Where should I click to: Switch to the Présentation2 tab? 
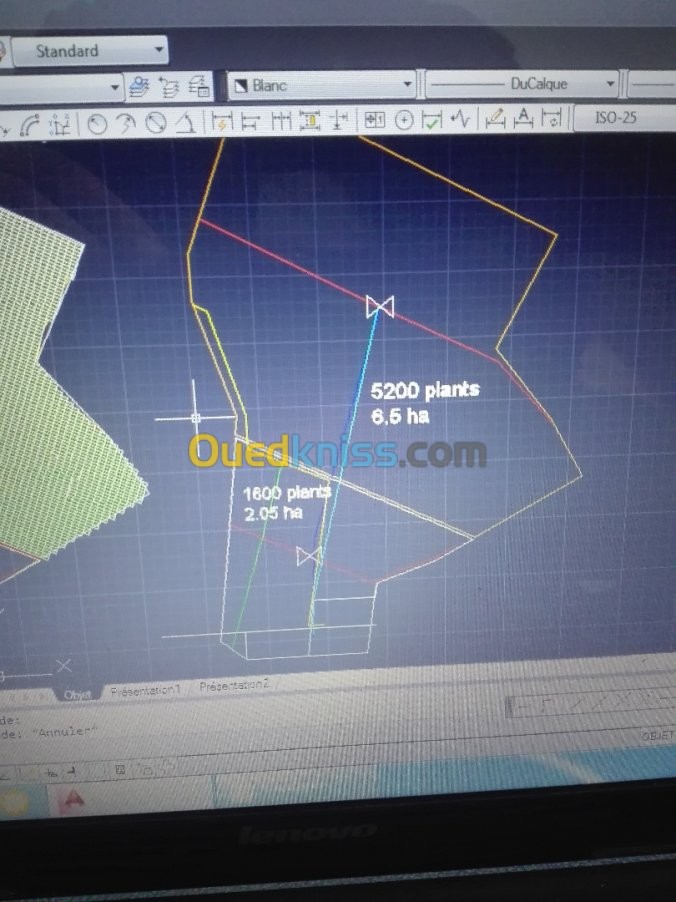(233, 686)
